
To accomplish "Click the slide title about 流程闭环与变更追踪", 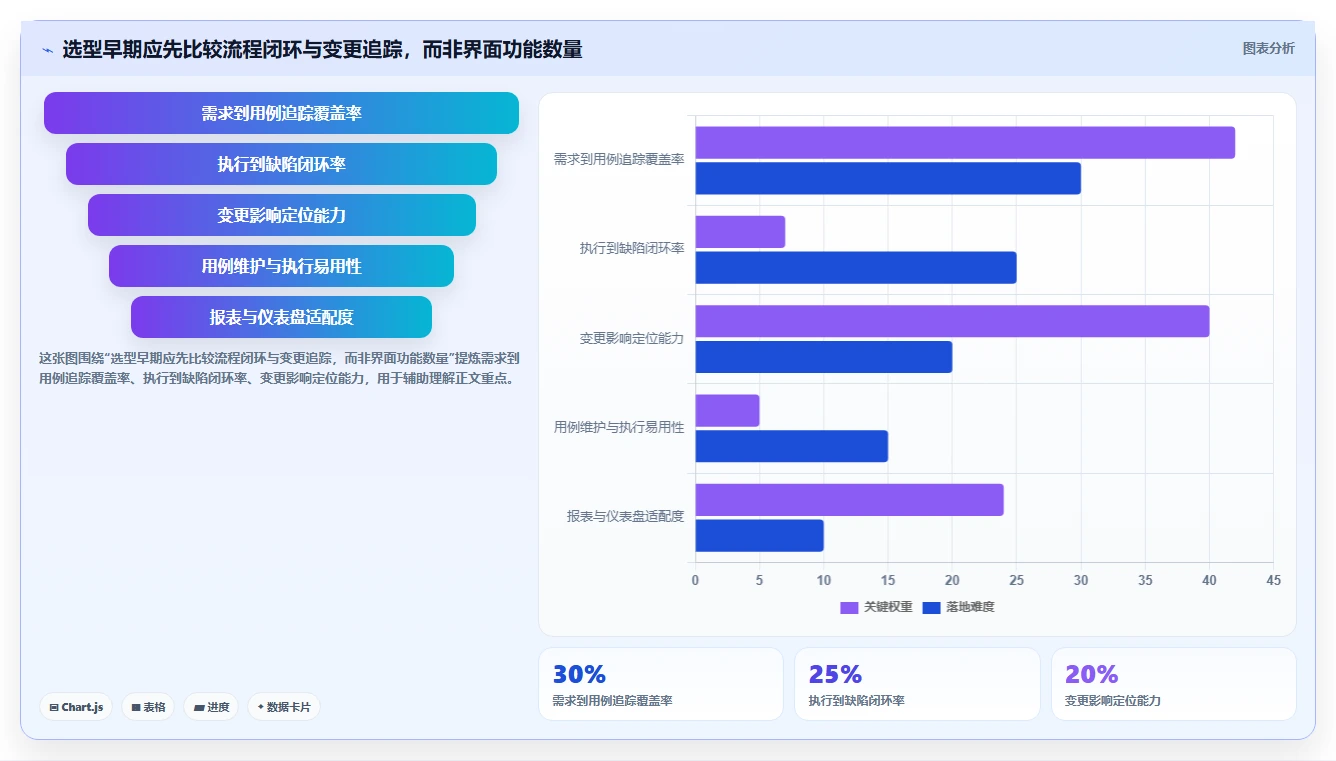I will [322, 49].
